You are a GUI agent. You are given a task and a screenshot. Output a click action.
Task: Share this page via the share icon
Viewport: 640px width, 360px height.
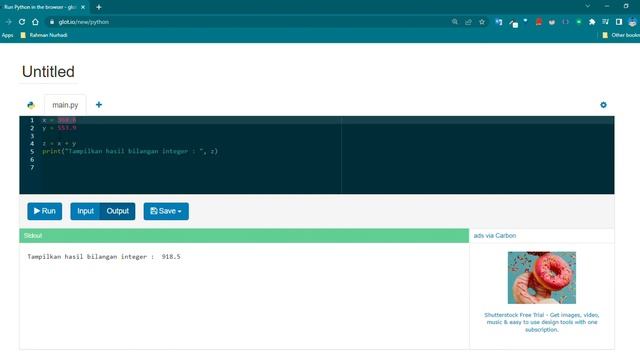tap(468, 22)
